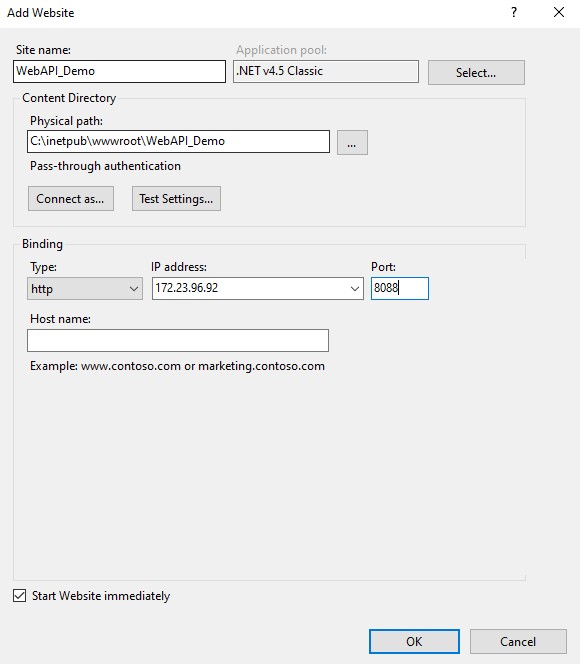Focus the Physical path text box

[x=178, y=141]
